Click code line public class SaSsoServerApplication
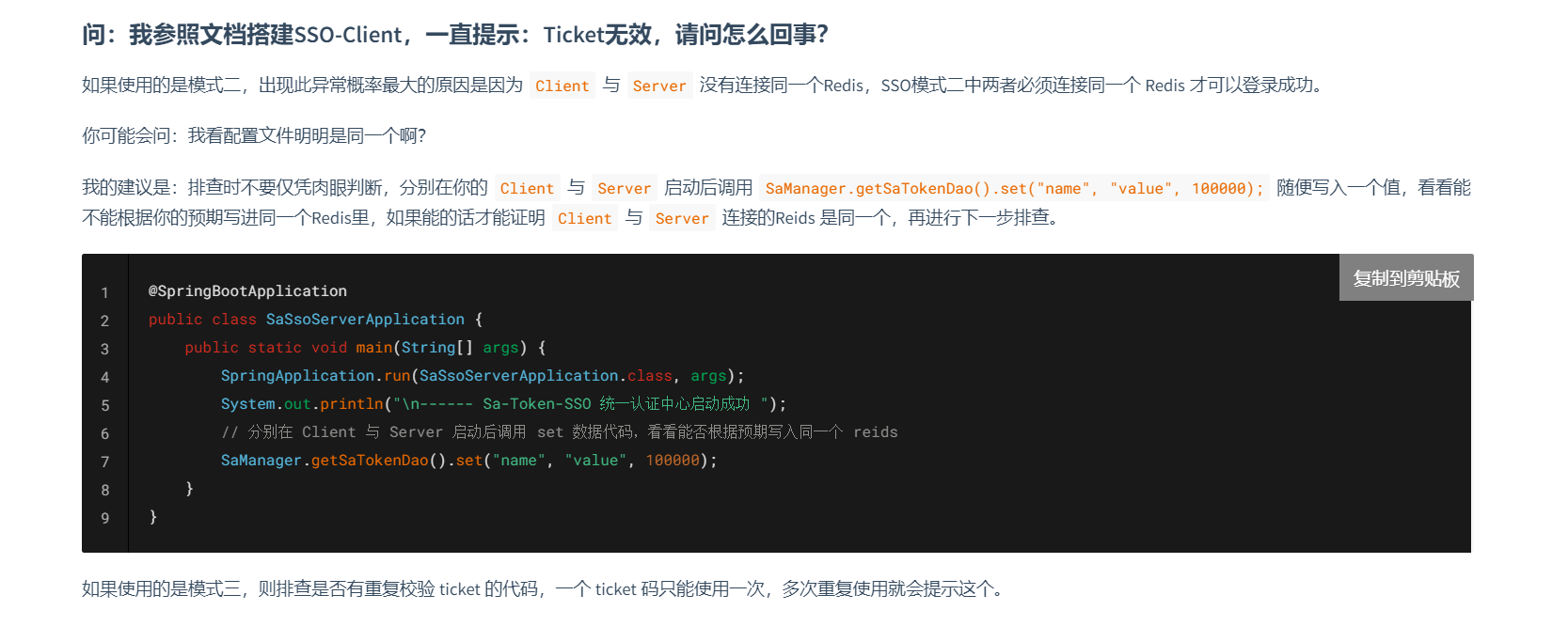The width and height of the screenshot is (1568, 642). click(315, 320)
